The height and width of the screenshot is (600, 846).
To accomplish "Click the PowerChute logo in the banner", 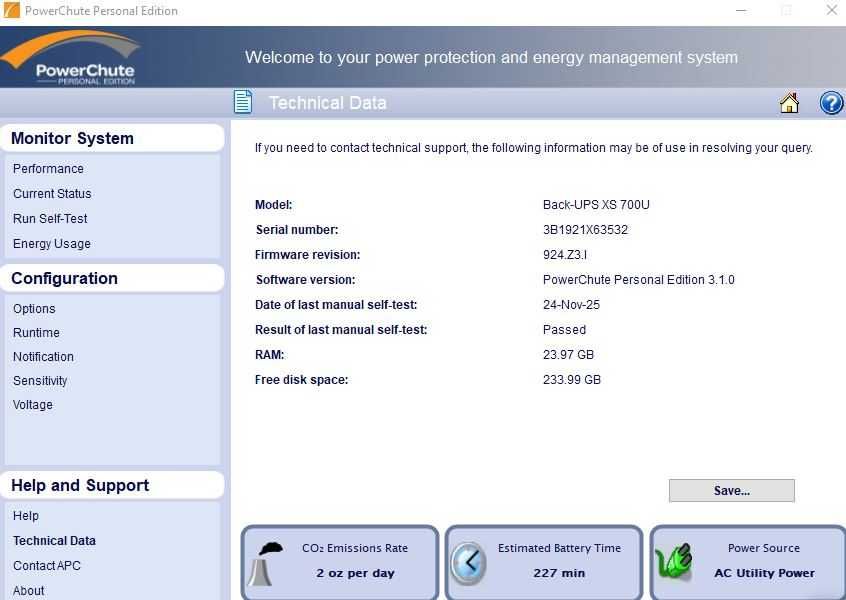I will [72, 58].
